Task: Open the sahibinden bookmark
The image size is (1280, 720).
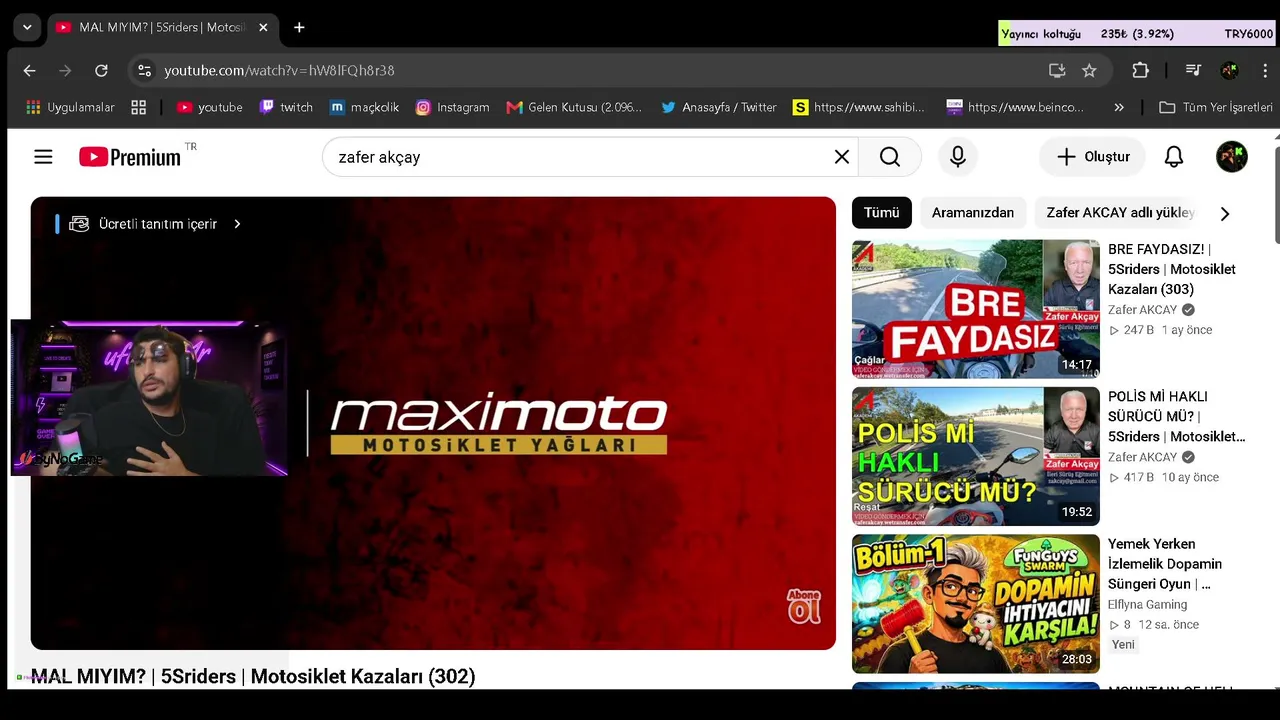Action: [x=859, y=107]
